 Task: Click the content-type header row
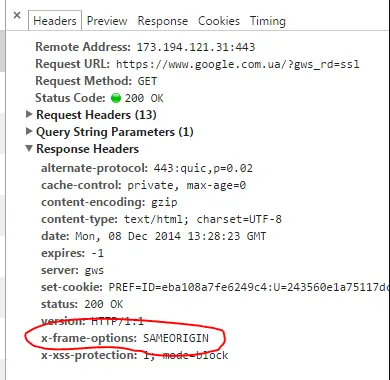point(161,219)
